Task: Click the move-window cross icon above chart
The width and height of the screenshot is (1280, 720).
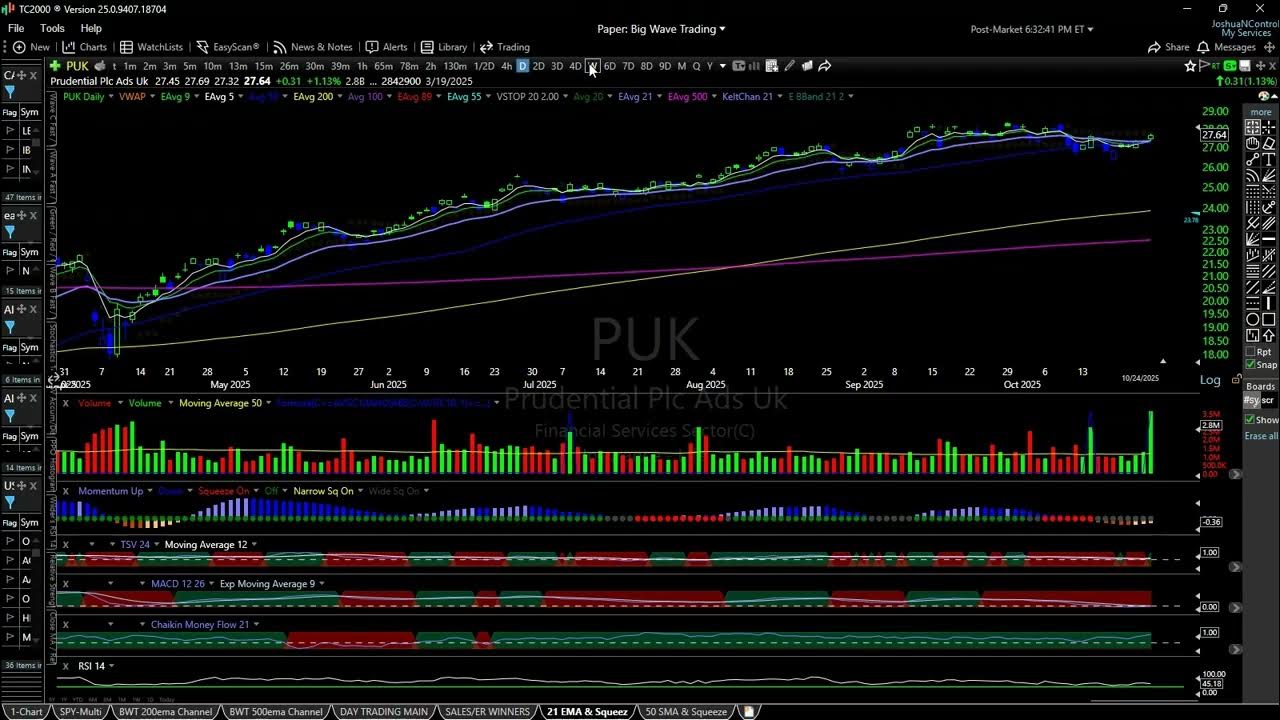Action: tap(1260, 66)
